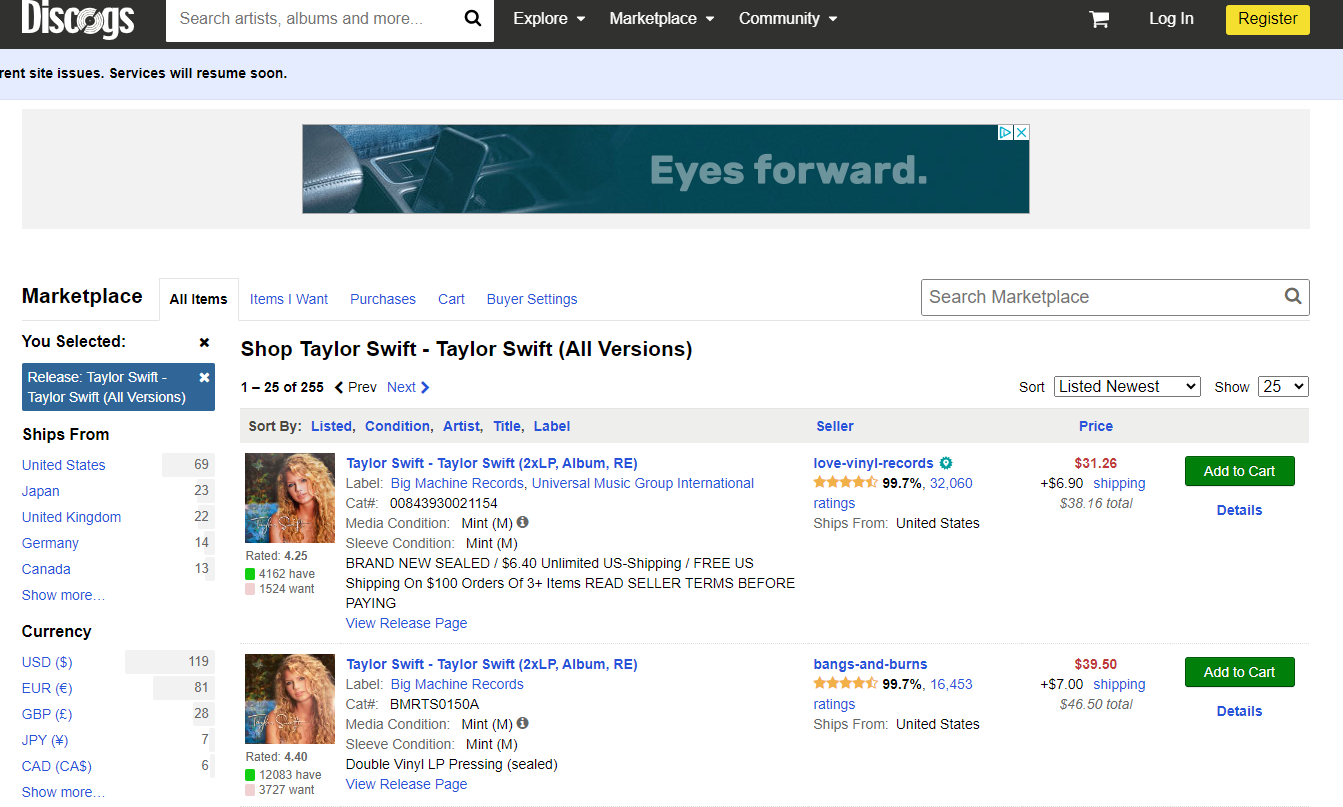1343x807 pixels.
Task: Show more Ships From countries
Action: pos(63,595)
